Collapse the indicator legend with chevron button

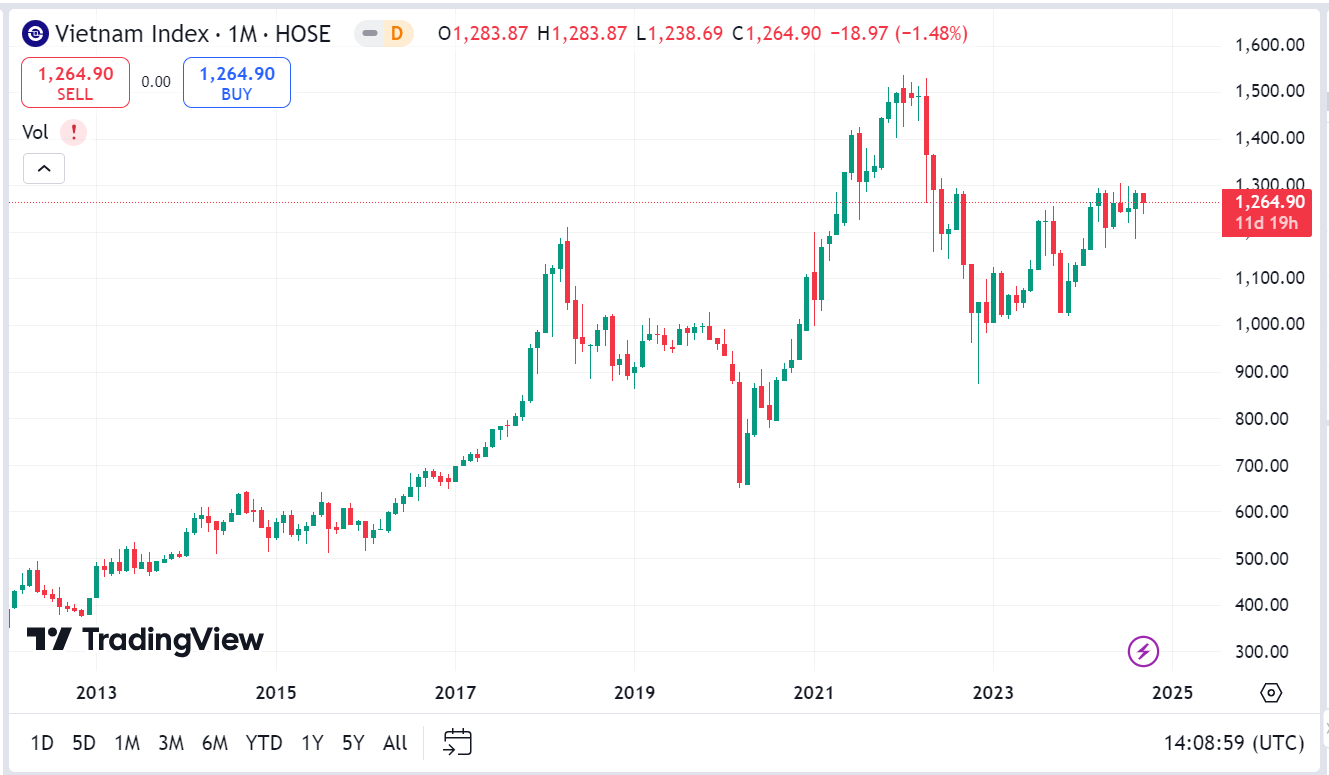tap(43, 169)
